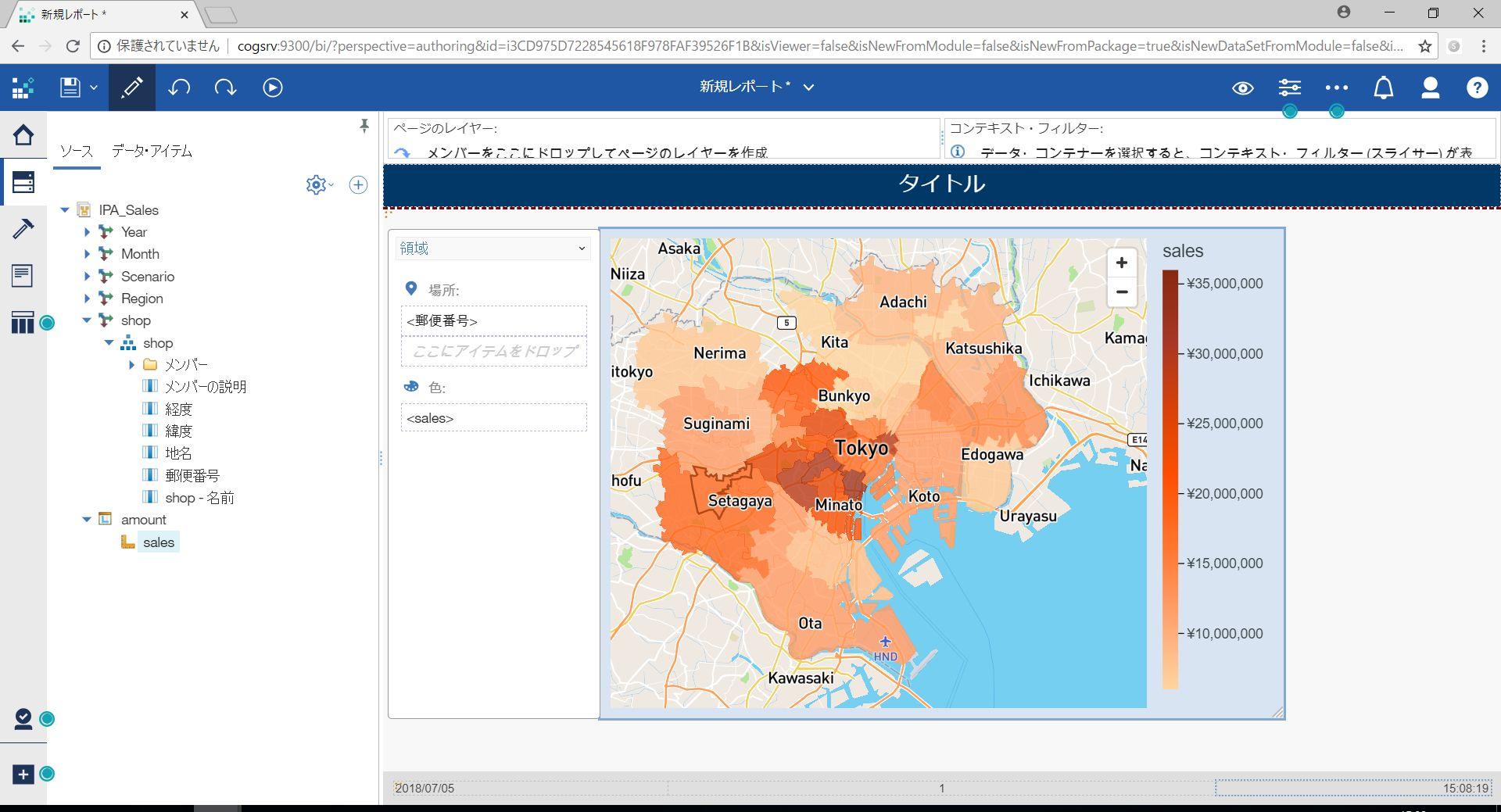Run the report with the play icon
This screenshot has width=1501, height=812.
point(272,88)
